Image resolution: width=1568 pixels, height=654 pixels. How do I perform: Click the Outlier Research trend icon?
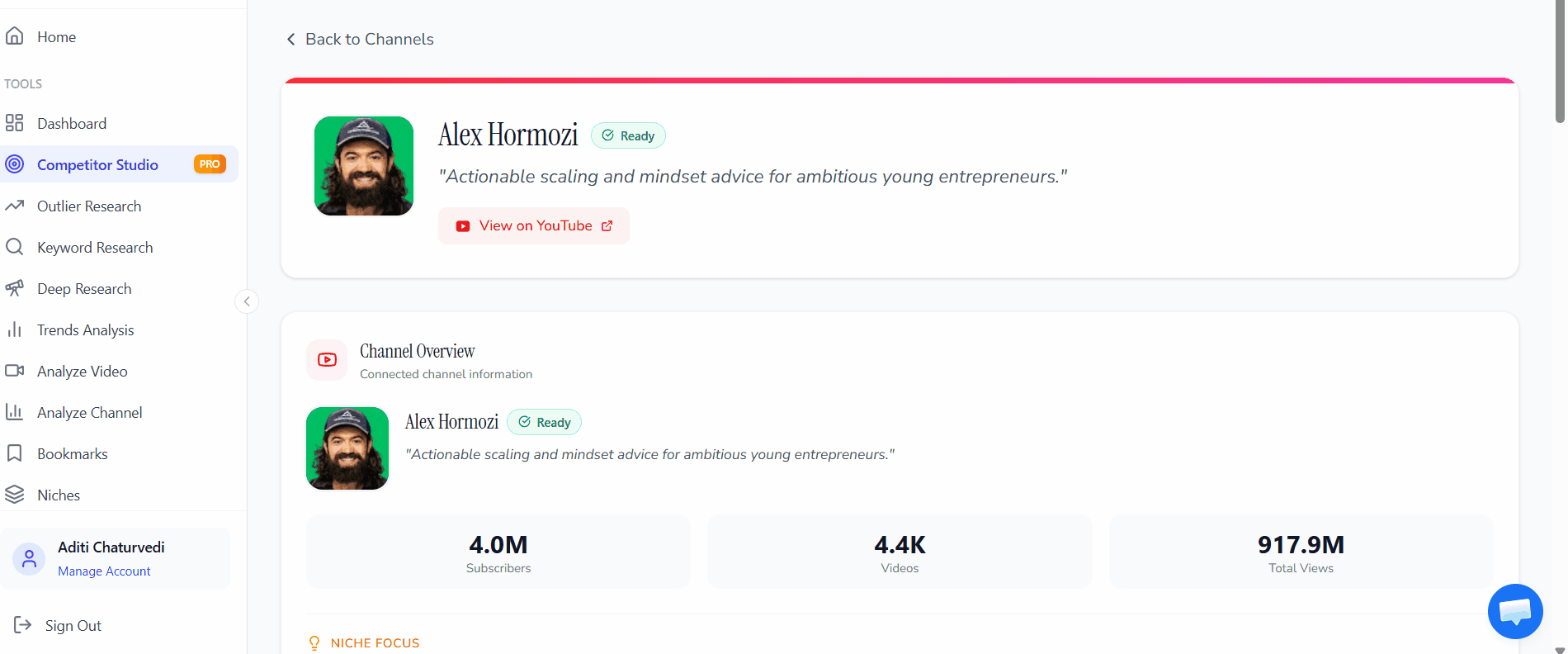pyautogui.click(x=15, y=205)
